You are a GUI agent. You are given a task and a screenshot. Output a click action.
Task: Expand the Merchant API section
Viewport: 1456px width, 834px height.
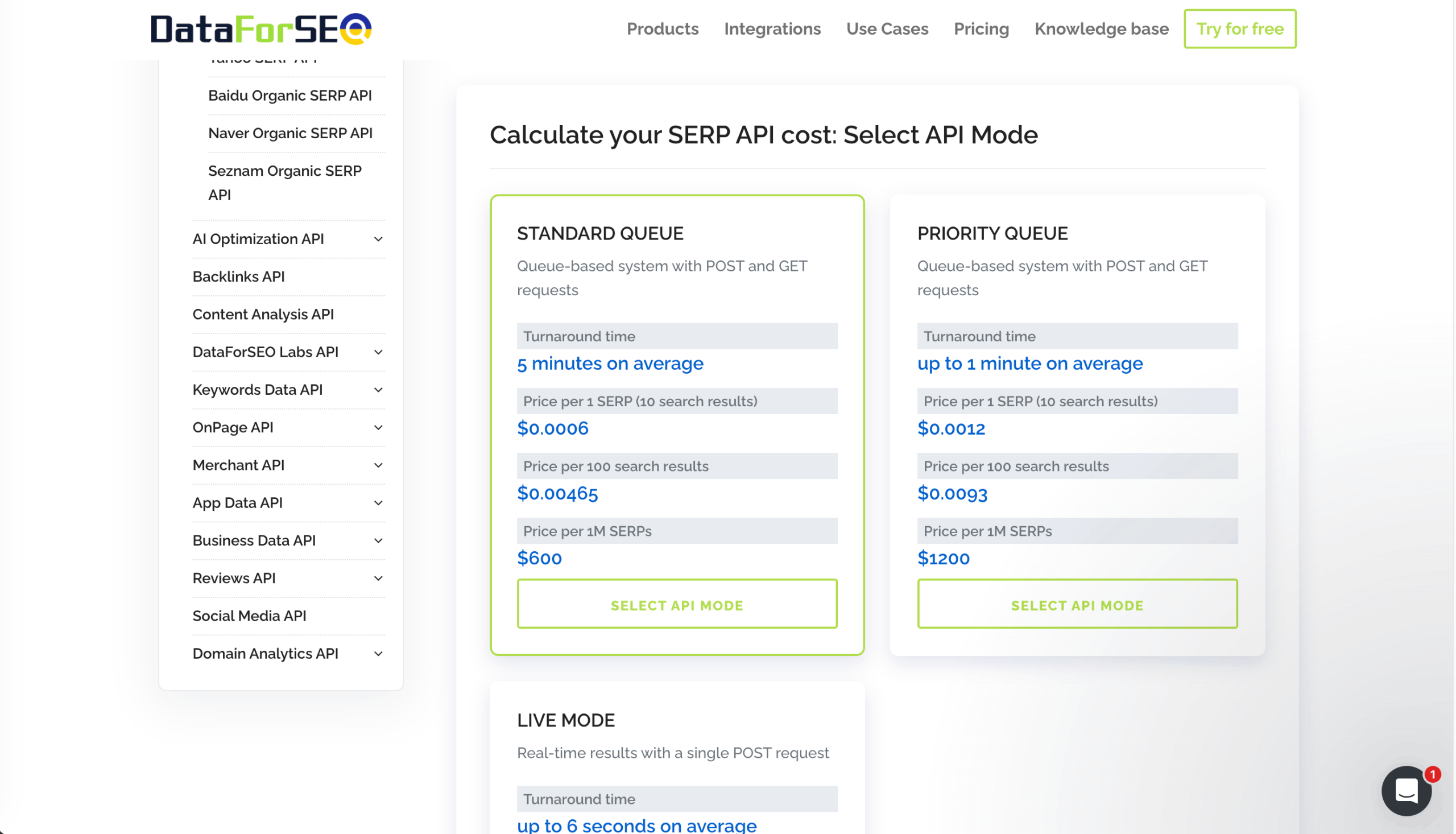[239, 465]
